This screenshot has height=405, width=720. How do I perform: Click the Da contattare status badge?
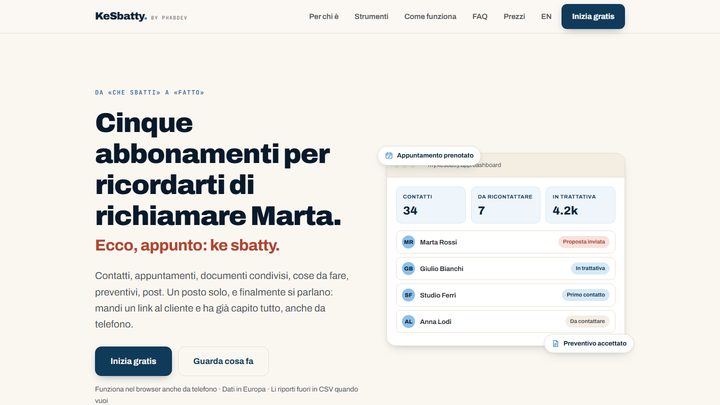587,321
